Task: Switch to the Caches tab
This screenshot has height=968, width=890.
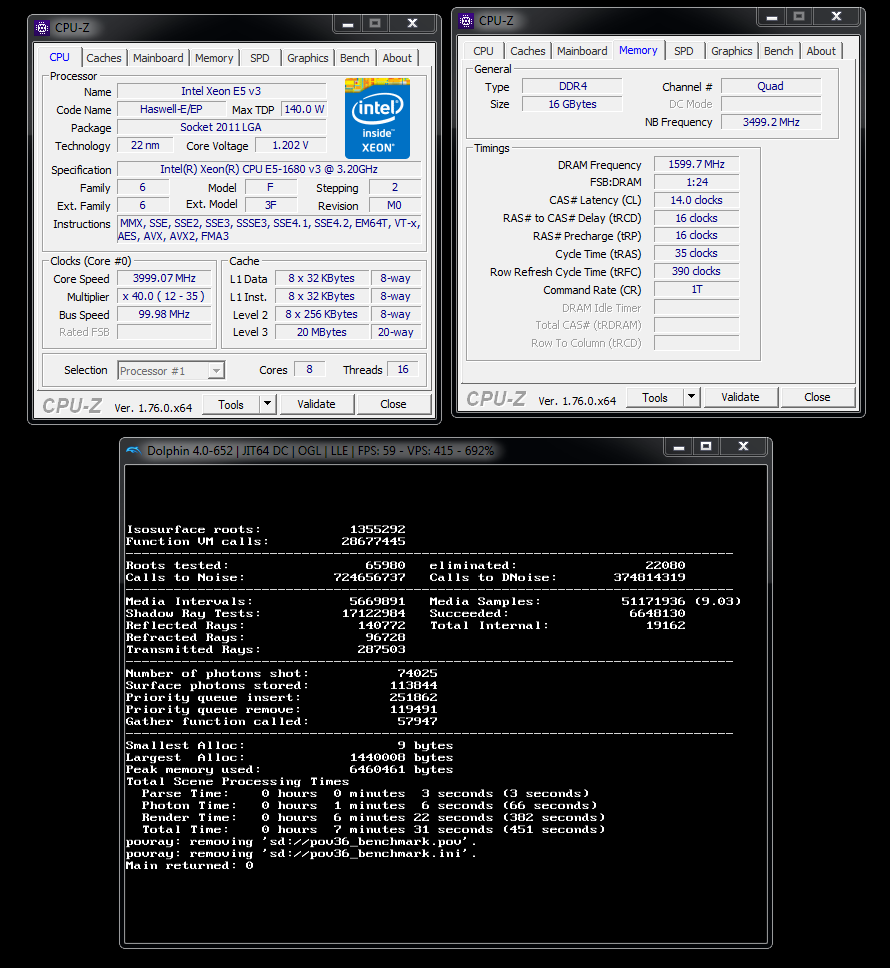Action: pyautogui.click(x=103, y=57)
